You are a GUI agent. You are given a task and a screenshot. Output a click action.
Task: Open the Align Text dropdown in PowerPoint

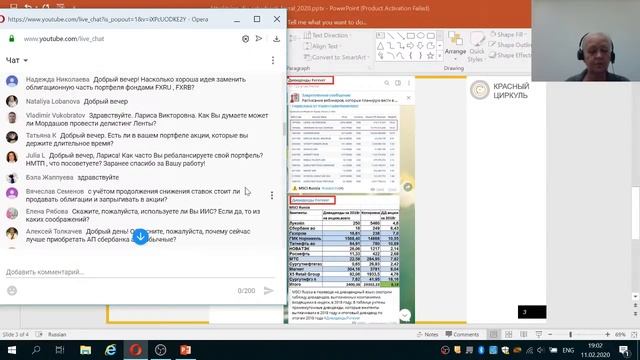click(x=323, y=46)
